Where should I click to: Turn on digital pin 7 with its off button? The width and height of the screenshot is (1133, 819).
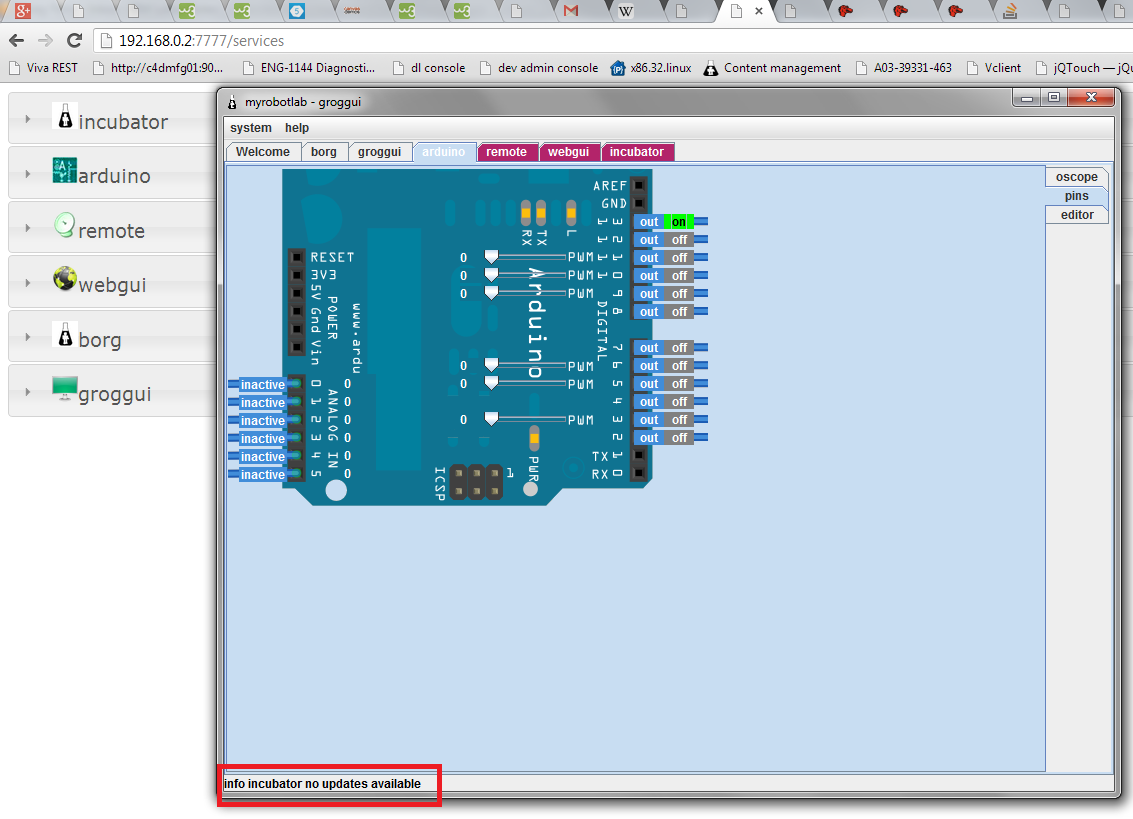point(679,348)
